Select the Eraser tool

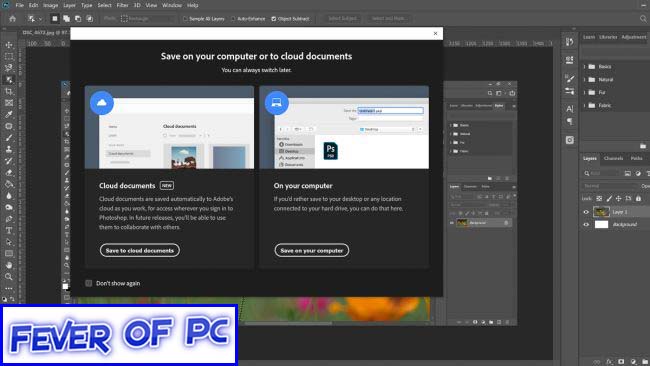(9, 172)
